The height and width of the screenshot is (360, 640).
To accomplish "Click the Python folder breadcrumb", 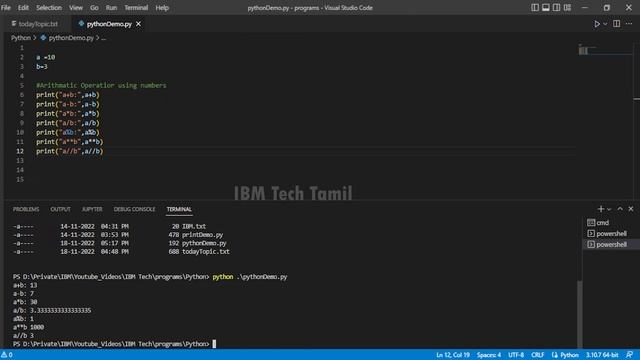I will (x=21, y=38).
